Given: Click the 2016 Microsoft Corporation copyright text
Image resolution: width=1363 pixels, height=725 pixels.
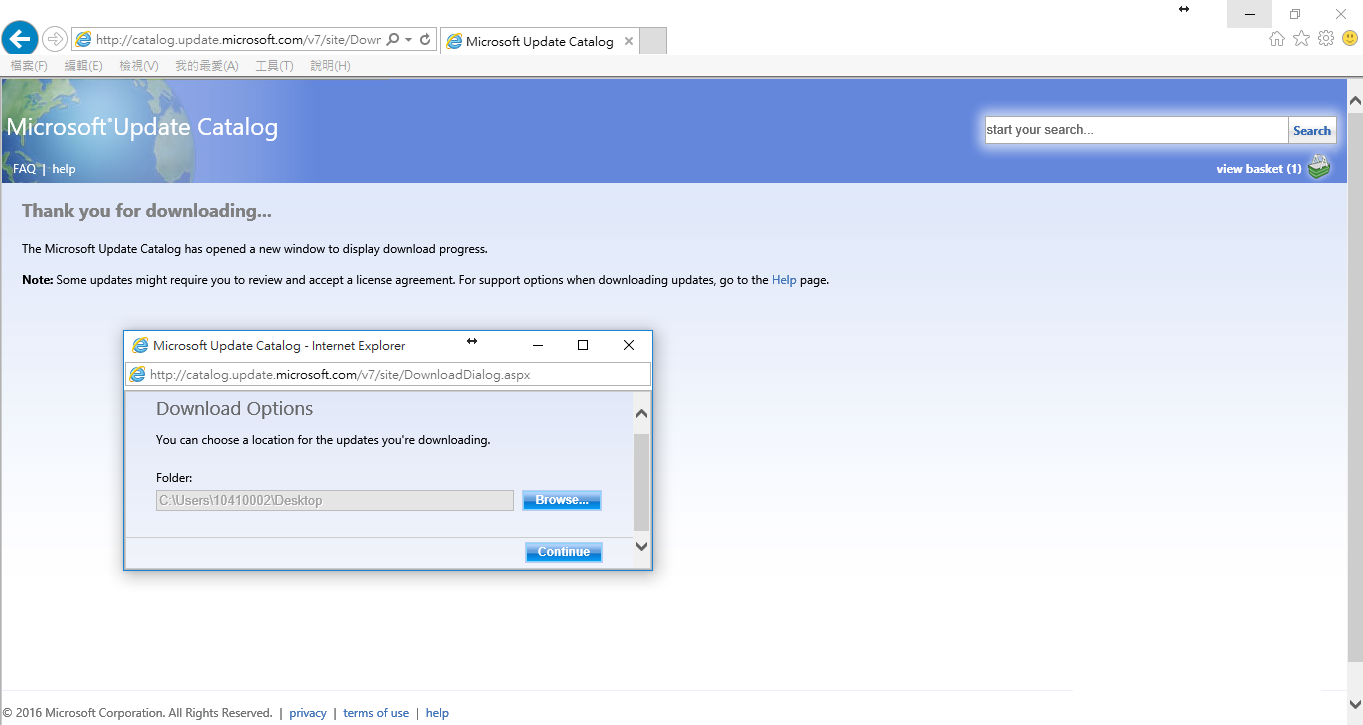Looking at the screenshot, I should pos(137,713).
